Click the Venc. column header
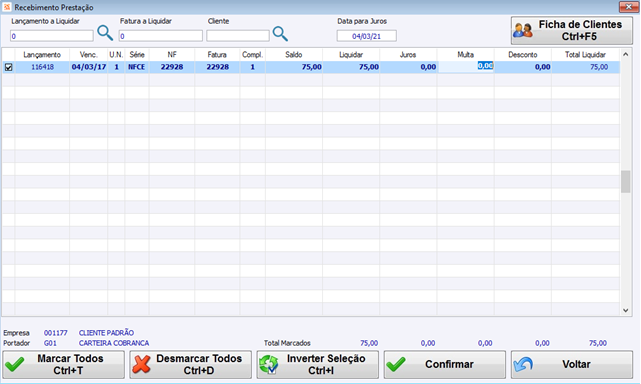This screenshot has width=641, height=384. click(89, 55)
